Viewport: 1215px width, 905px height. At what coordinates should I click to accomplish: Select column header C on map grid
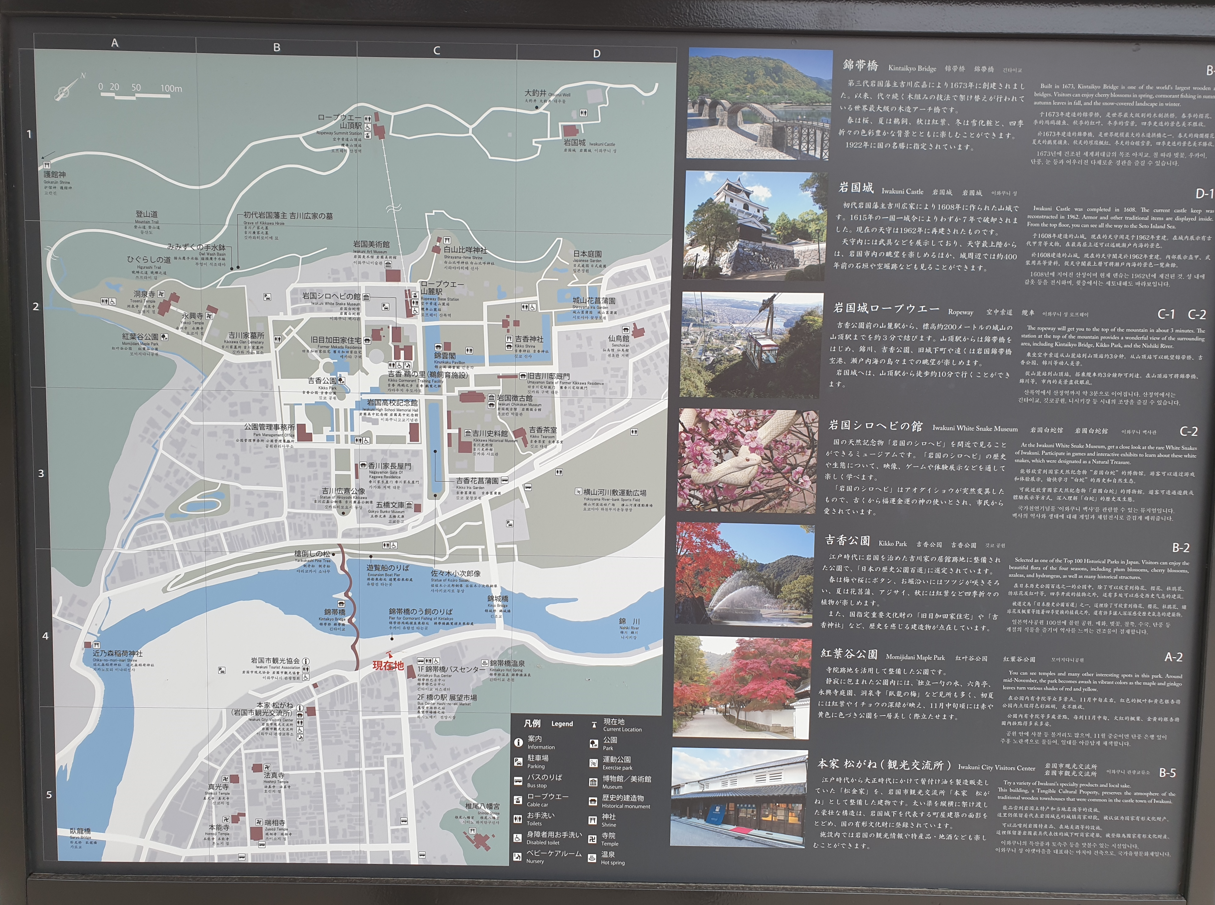(x=436, y=51)
